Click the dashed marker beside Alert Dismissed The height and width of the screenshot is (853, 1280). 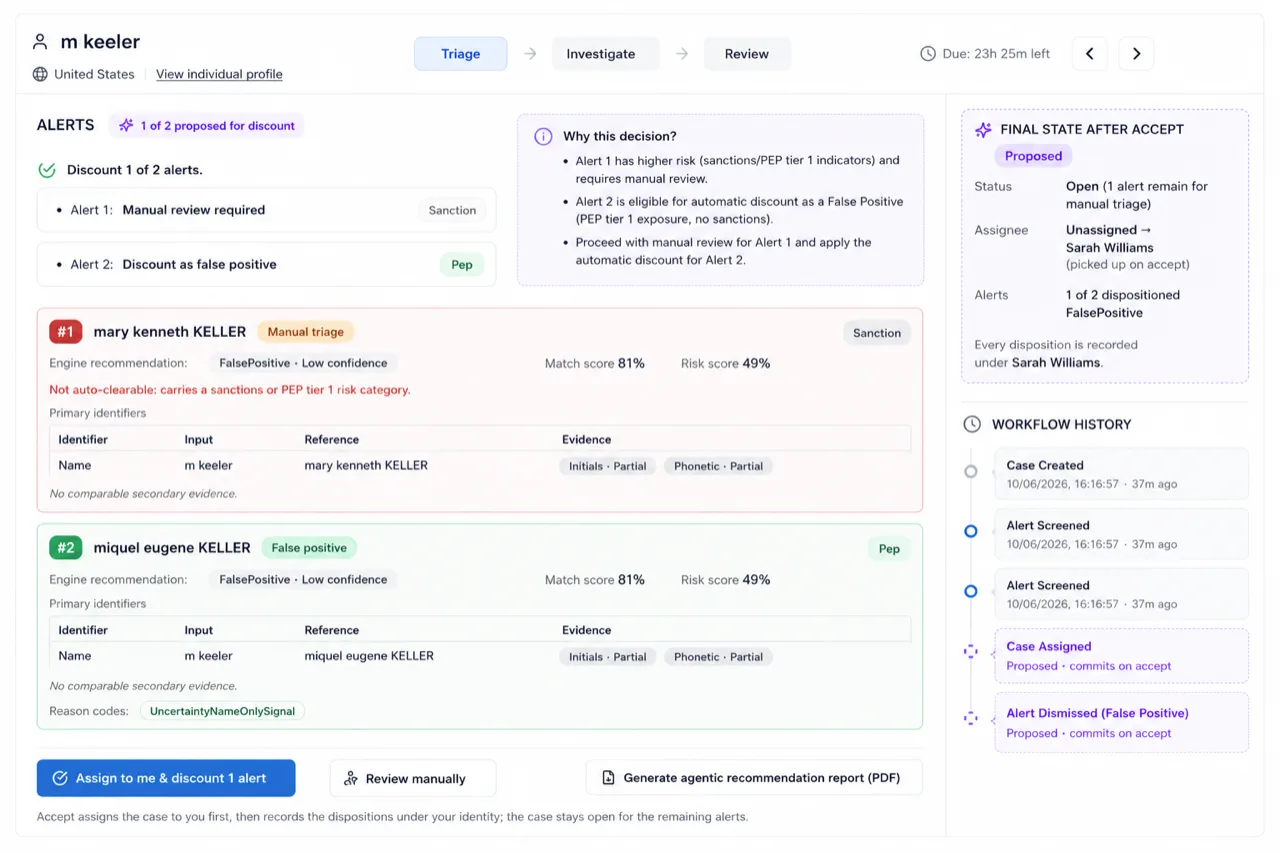(970, 718)
